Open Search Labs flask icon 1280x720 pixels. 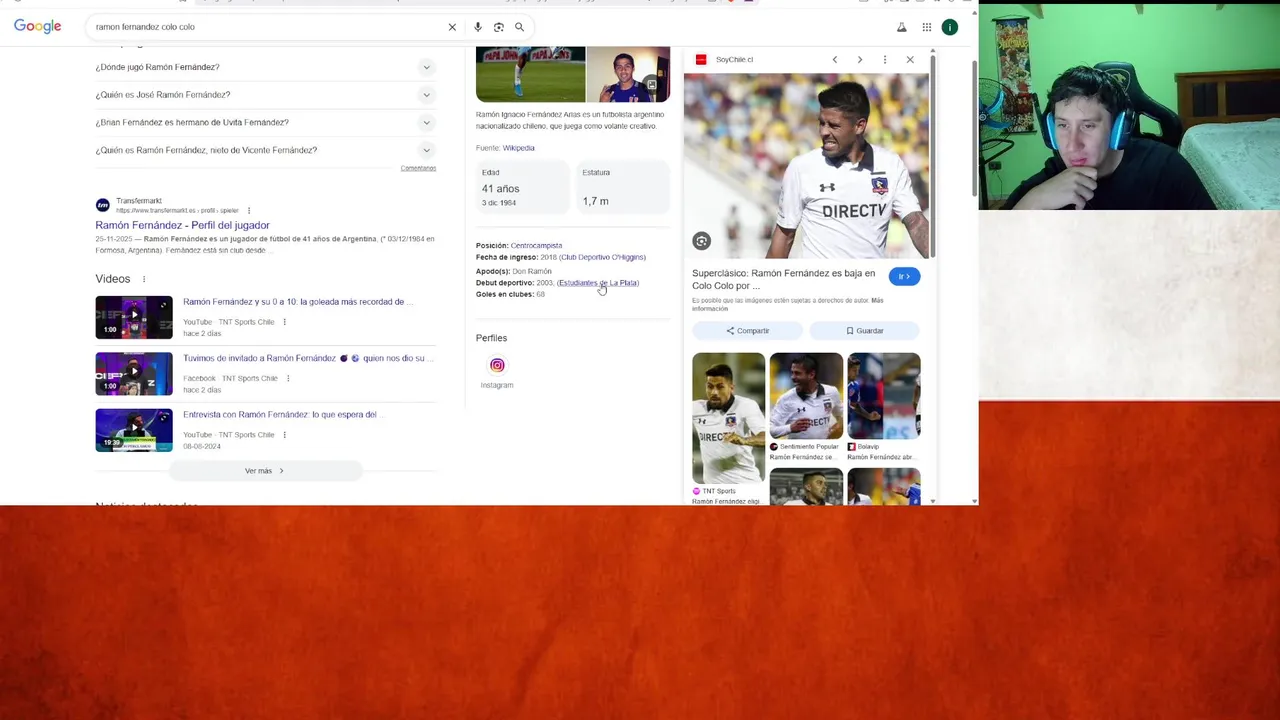[x=901, y=27]
